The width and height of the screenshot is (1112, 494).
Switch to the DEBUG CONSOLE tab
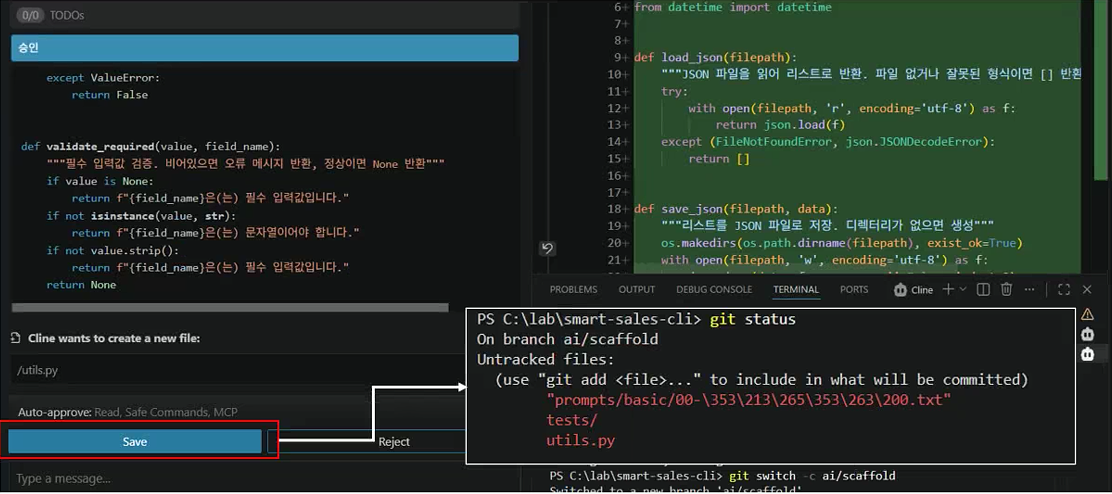pos(713,289)
